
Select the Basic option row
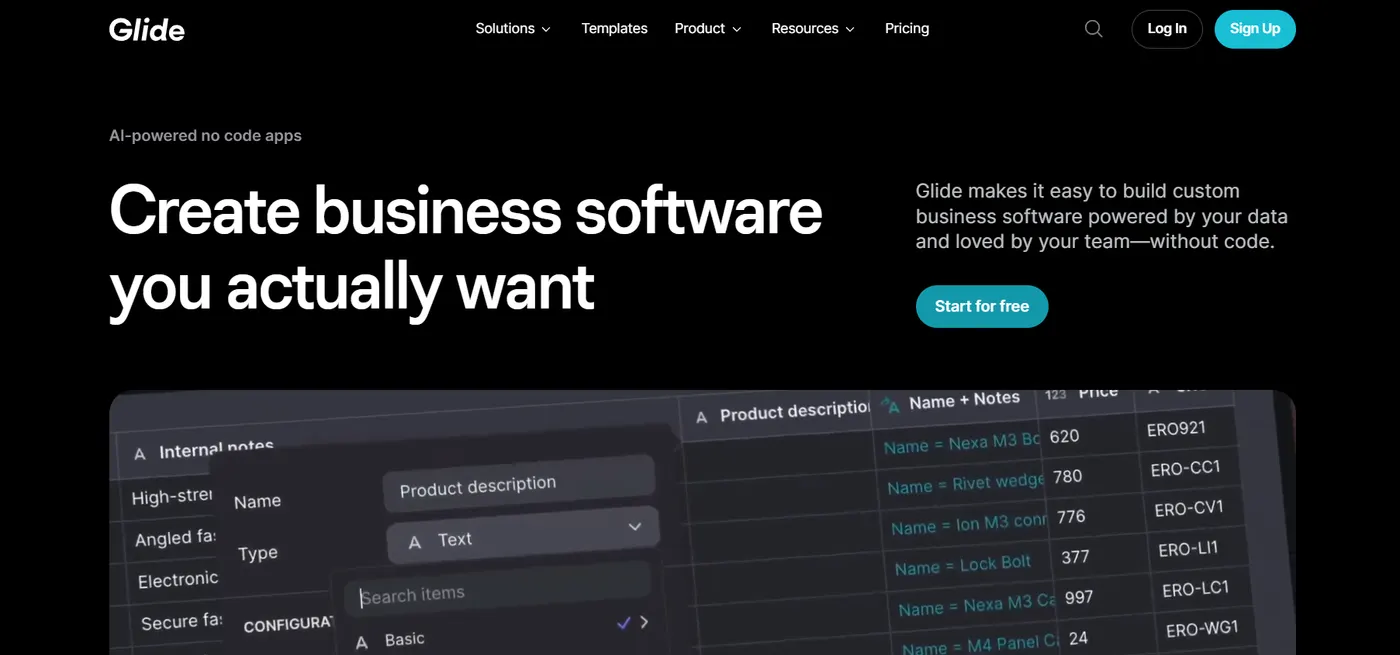500,633
